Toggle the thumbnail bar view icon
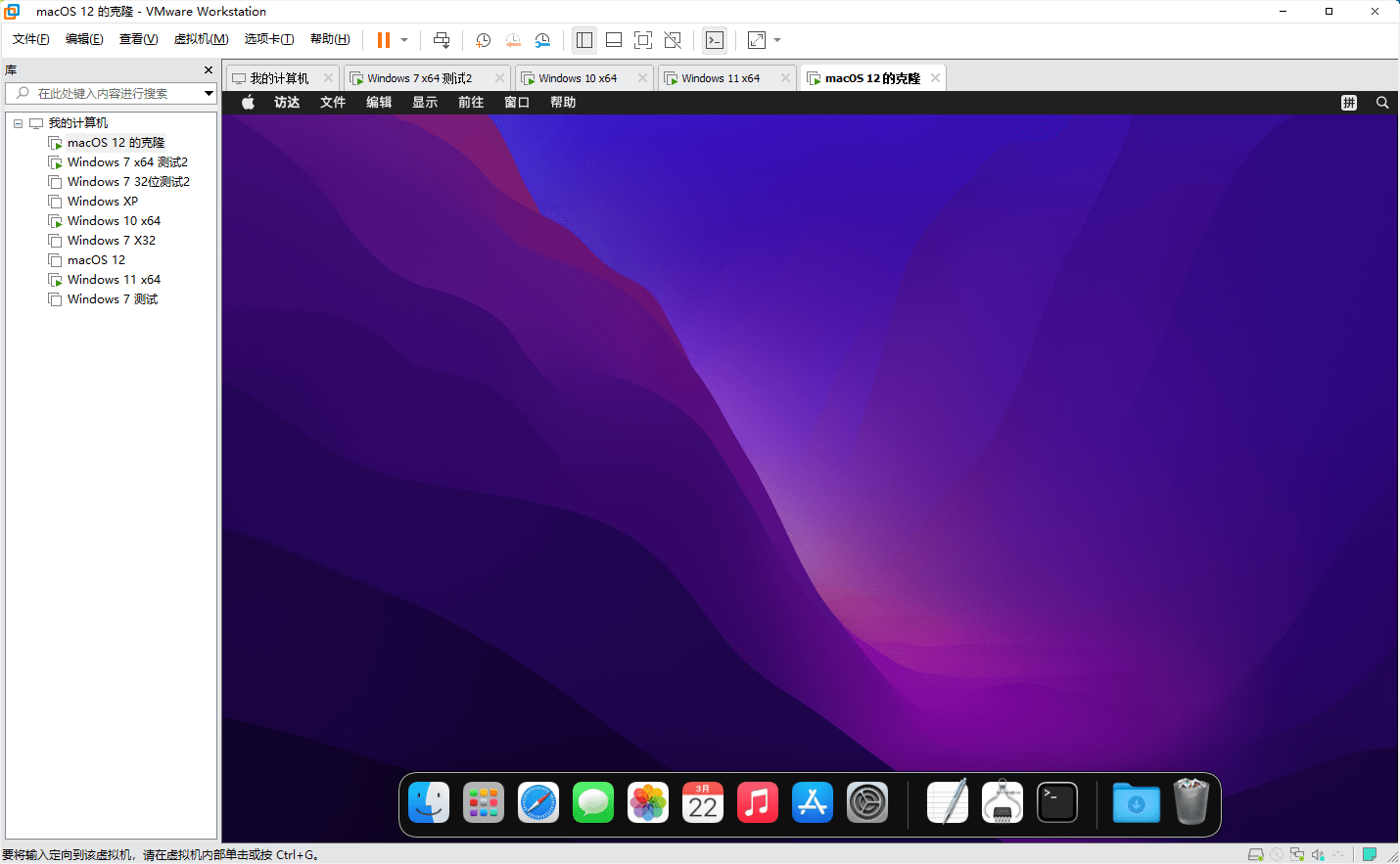 (614, 40)
